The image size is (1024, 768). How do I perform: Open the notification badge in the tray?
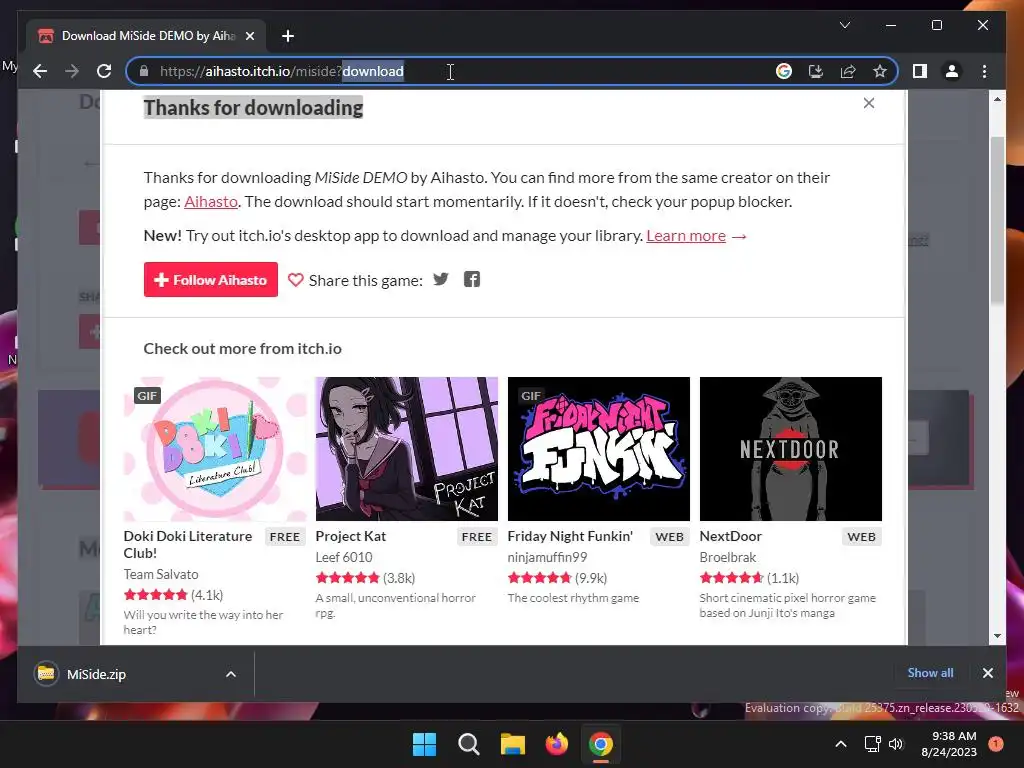click(996, 744)
